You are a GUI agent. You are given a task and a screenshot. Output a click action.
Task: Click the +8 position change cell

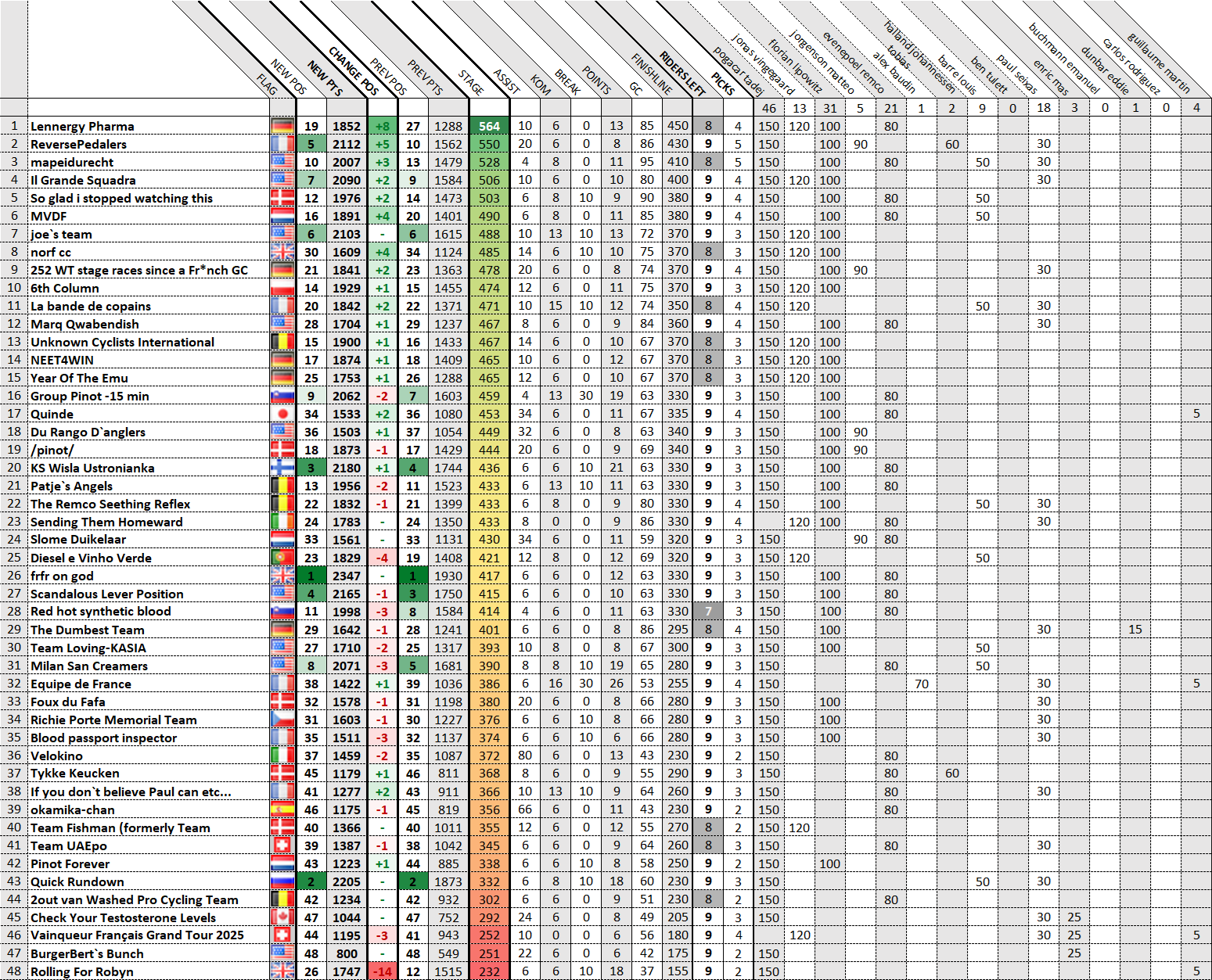(383, 126)
